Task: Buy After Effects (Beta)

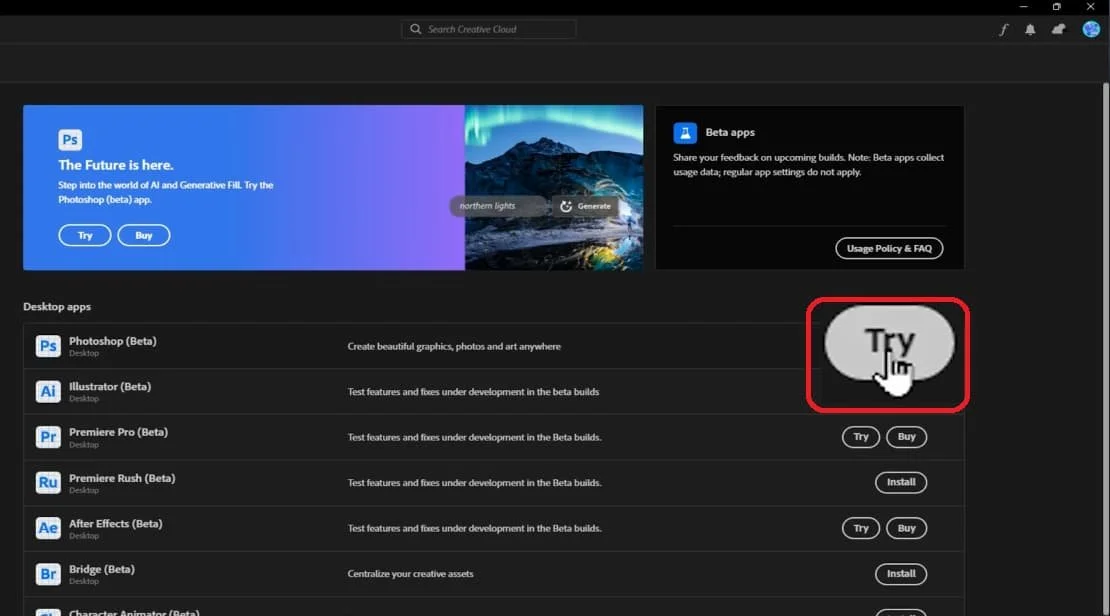Action: pos(907,528)
